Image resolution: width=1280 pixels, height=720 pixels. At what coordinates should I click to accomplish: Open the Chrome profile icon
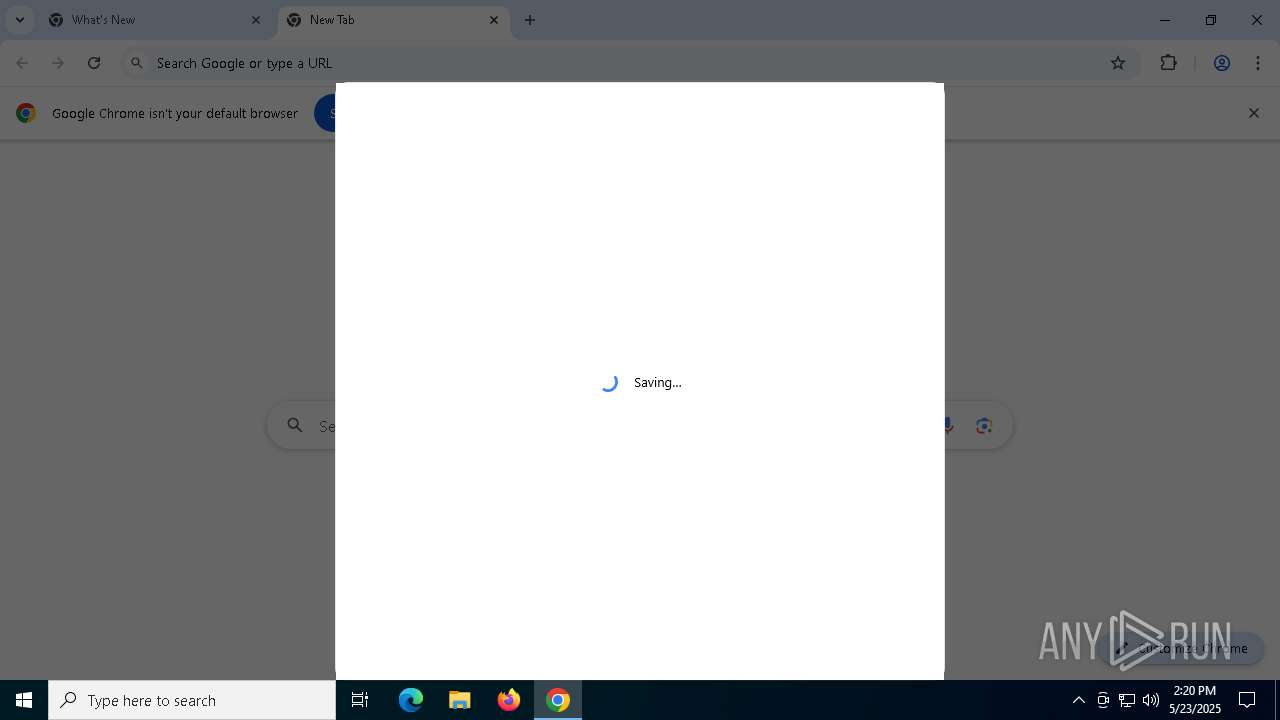coord(1222,63)
